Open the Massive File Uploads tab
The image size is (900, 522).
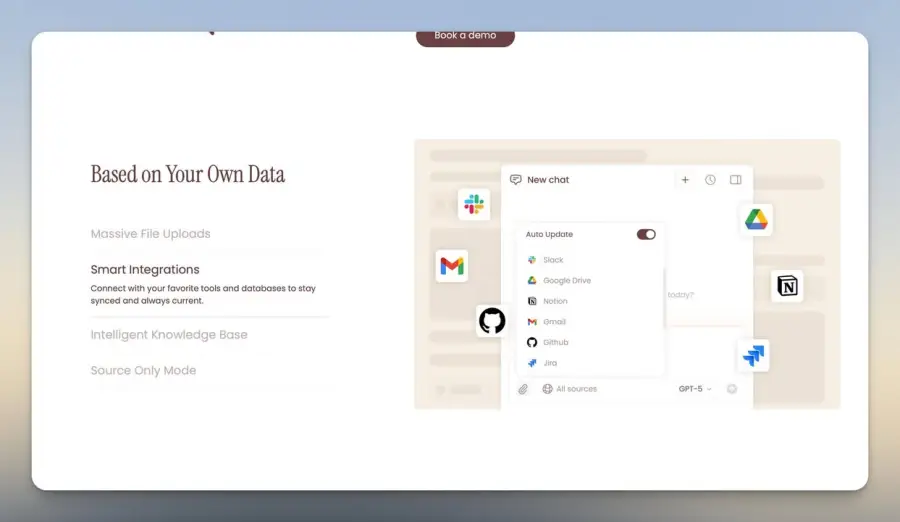pyautogui.click(x=150, y=234)
